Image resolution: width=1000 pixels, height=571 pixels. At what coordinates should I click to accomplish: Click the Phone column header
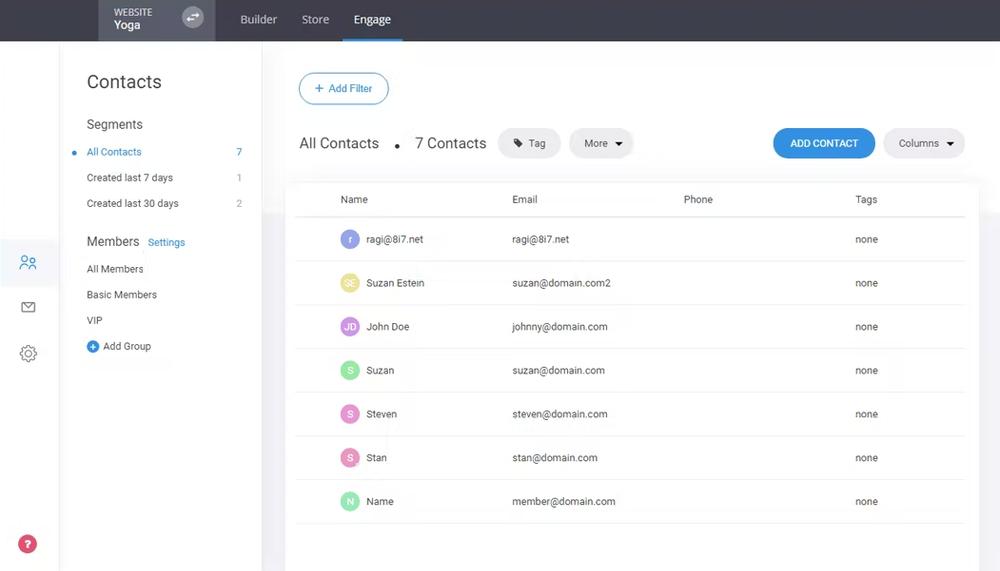[698, 200]
